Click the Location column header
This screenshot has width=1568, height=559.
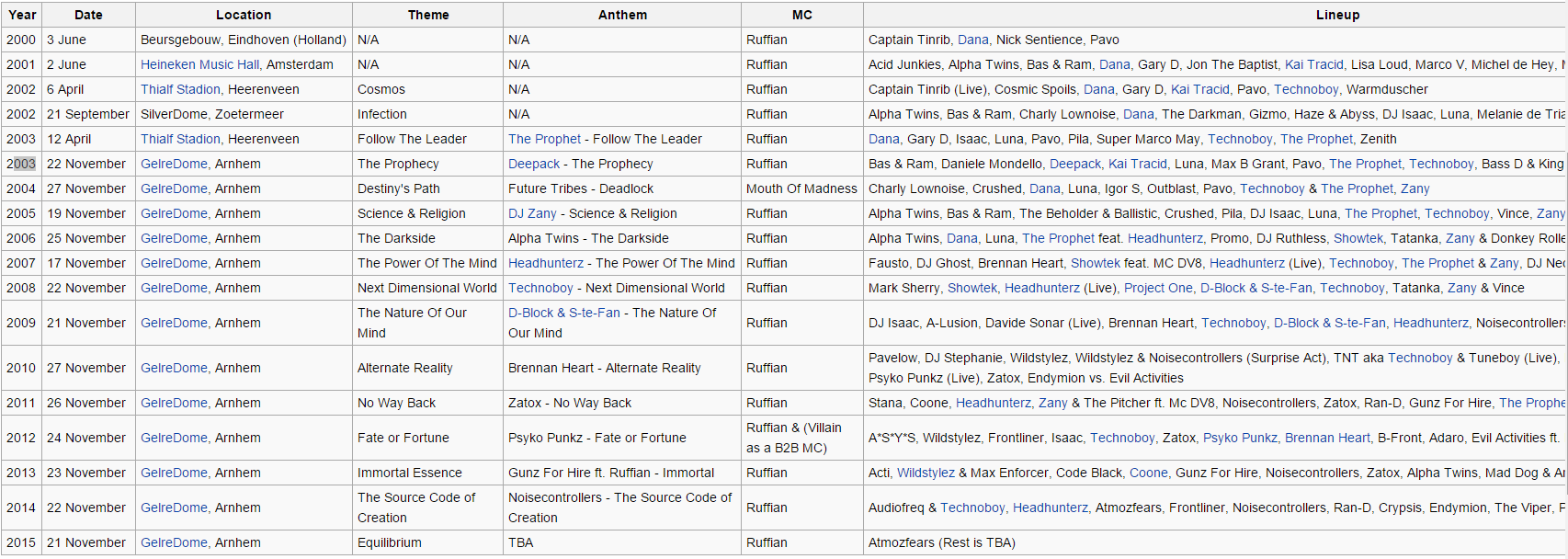point(244,15)
